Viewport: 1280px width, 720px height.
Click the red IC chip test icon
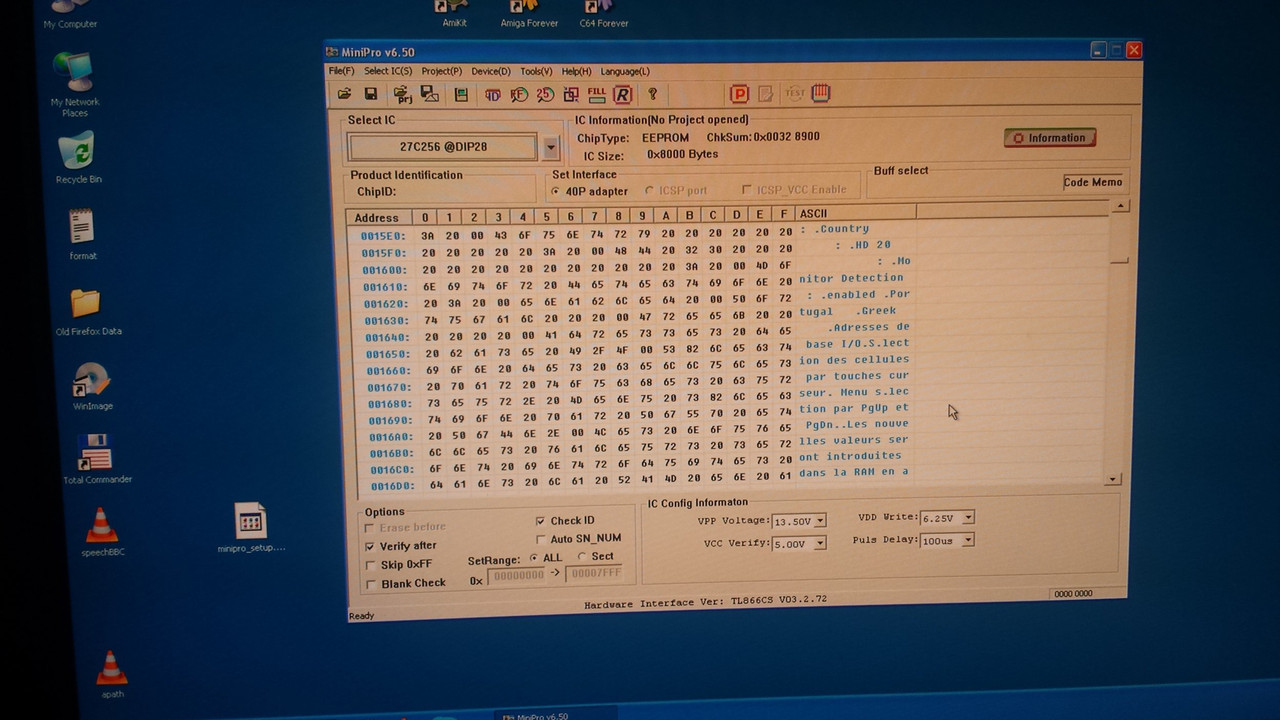tap(821, 93)
